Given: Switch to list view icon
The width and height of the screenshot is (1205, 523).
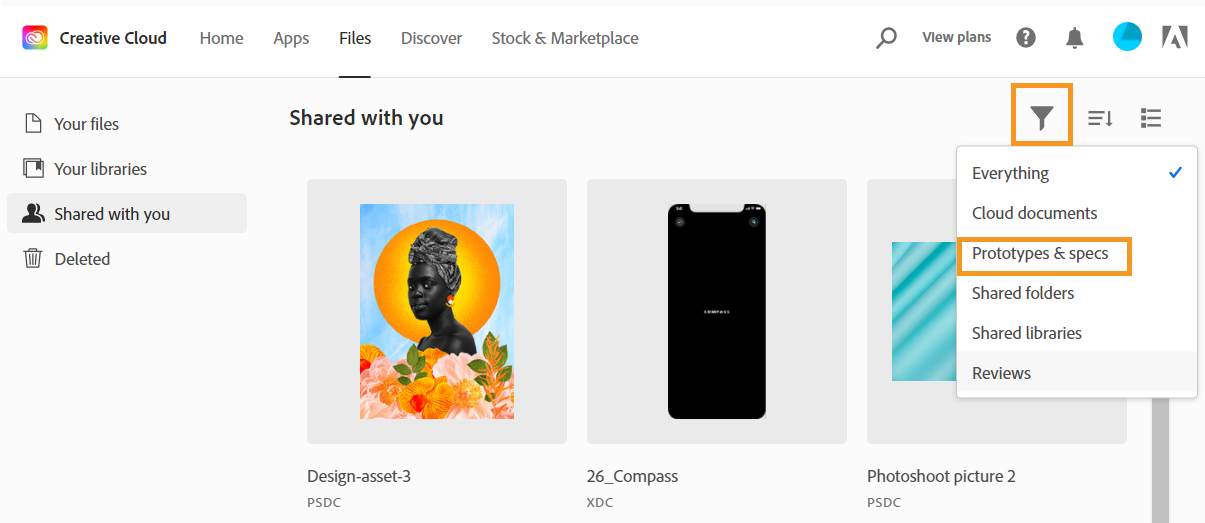Looking at the screenshot, I should (x=1151, y=118).
